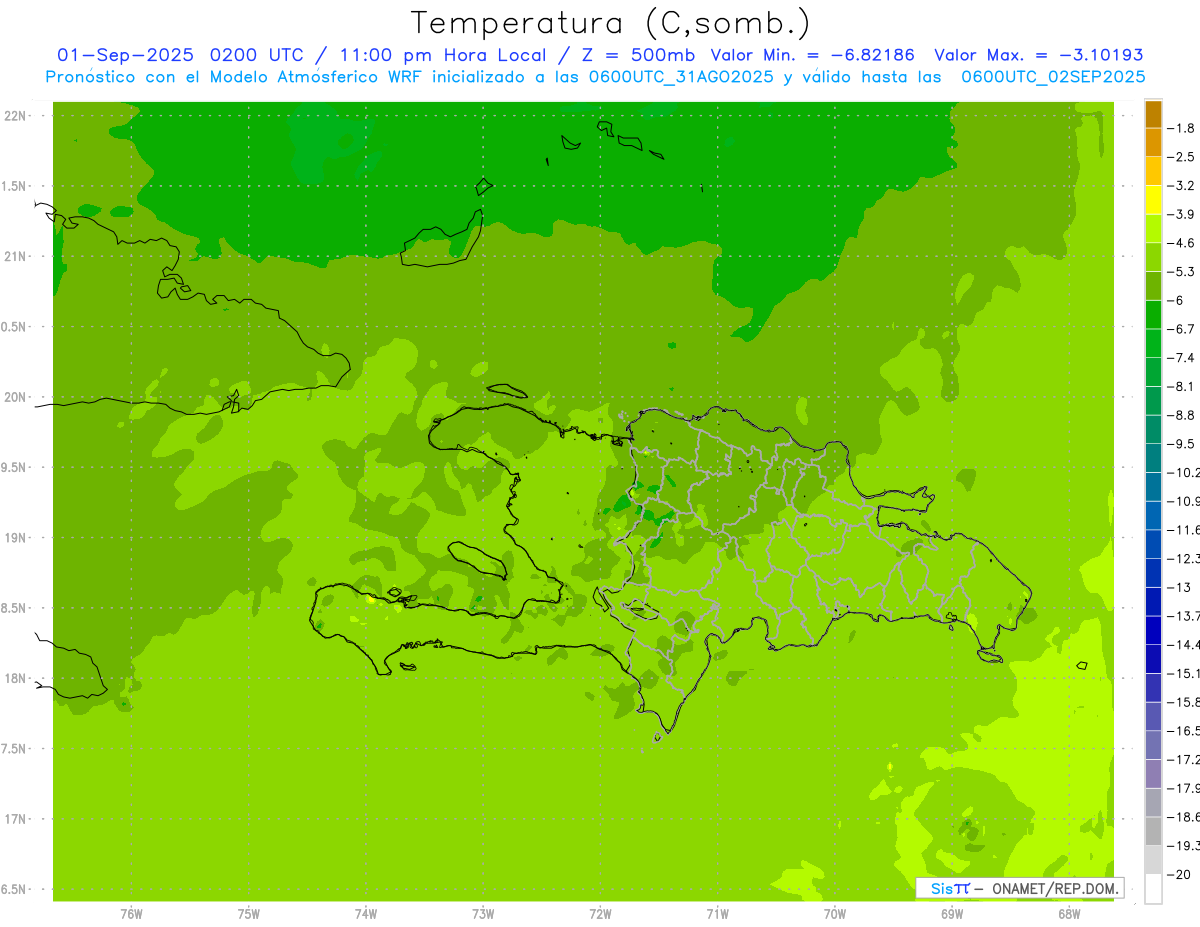Pick the dark blue swatch between -13.7 and -14.4
Screen dimensions: 1200x927
coord(1153,630)
